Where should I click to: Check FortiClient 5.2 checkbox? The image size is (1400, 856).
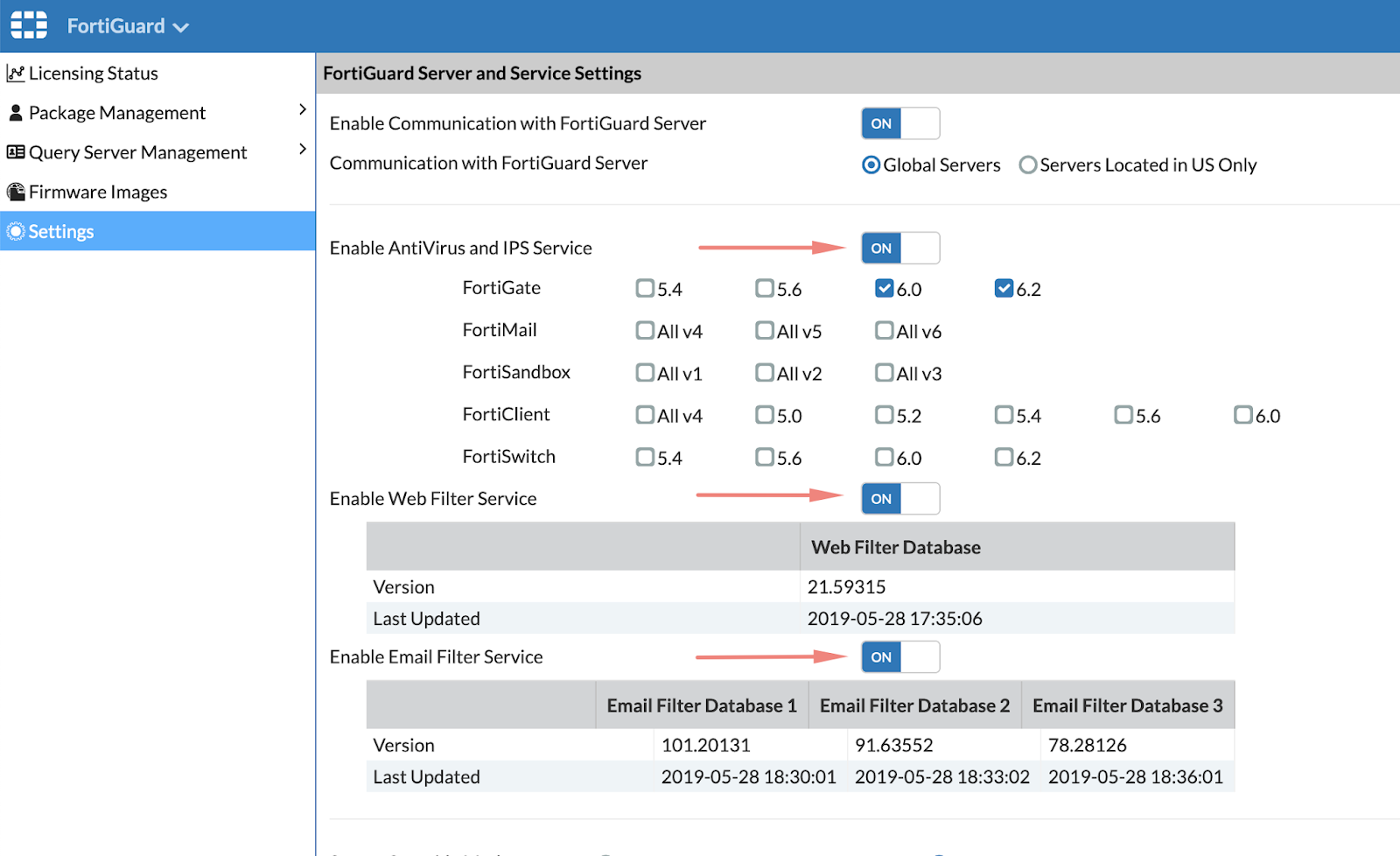(885, 414)
